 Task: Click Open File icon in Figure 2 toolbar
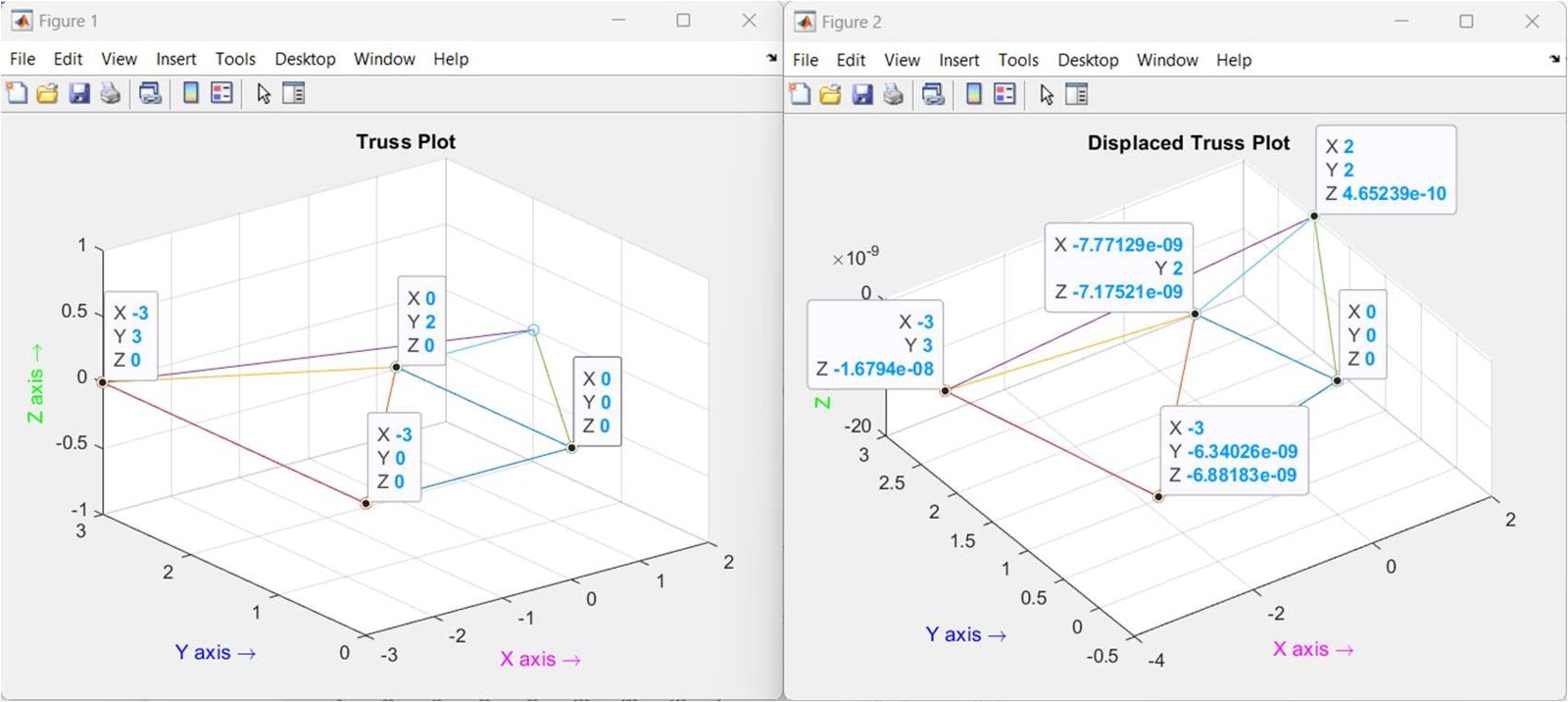click(x=830, y=94)
